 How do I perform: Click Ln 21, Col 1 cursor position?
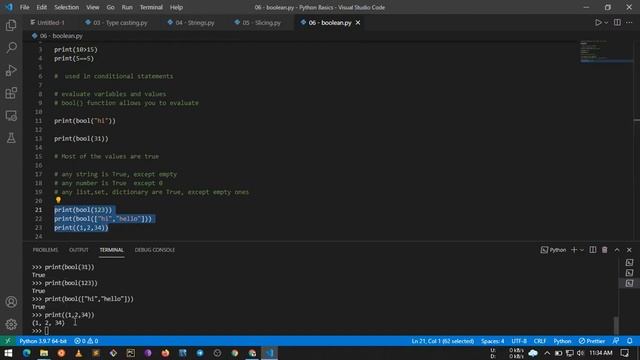442,341
